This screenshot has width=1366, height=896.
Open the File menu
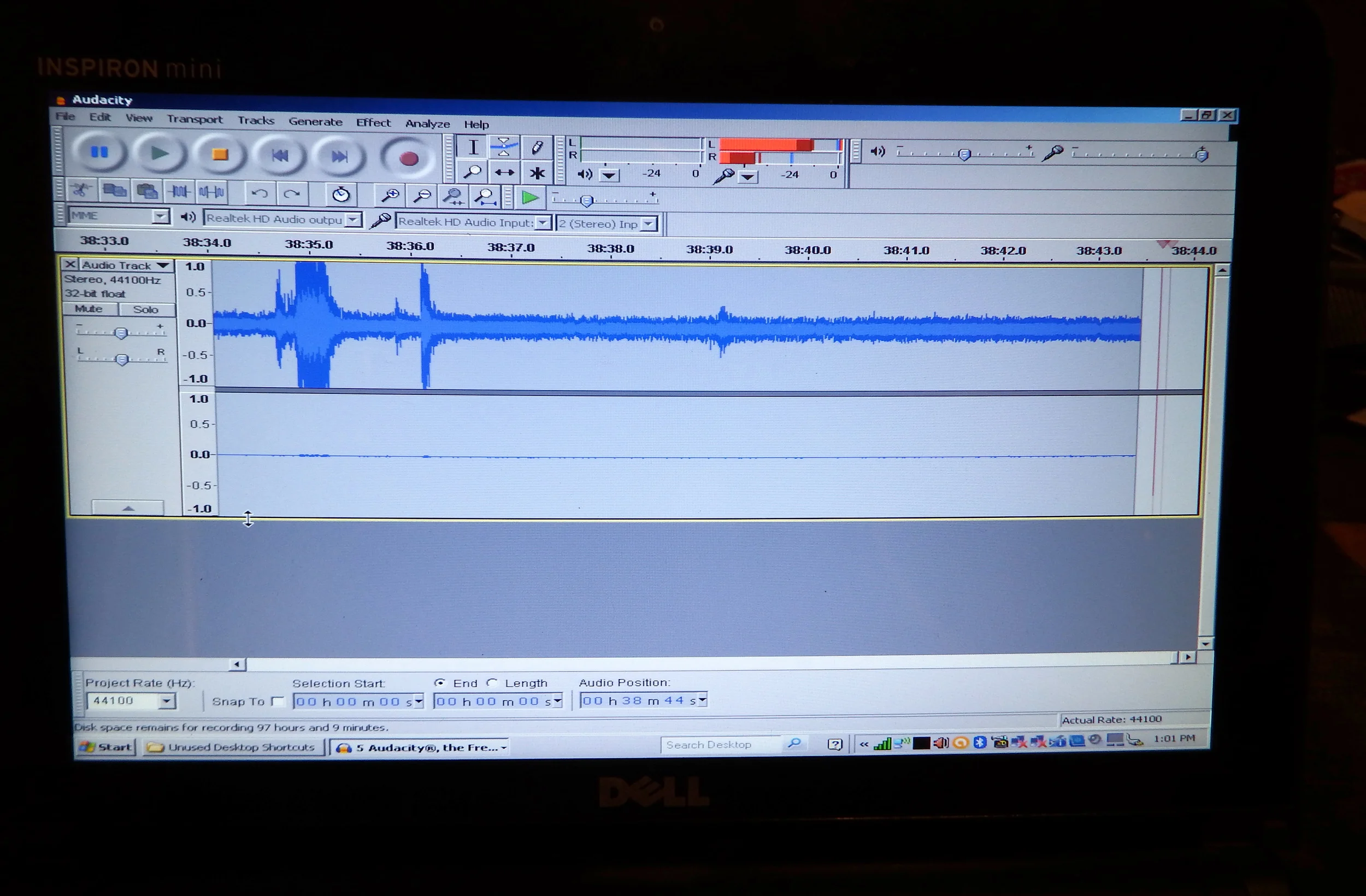point(65,116)
